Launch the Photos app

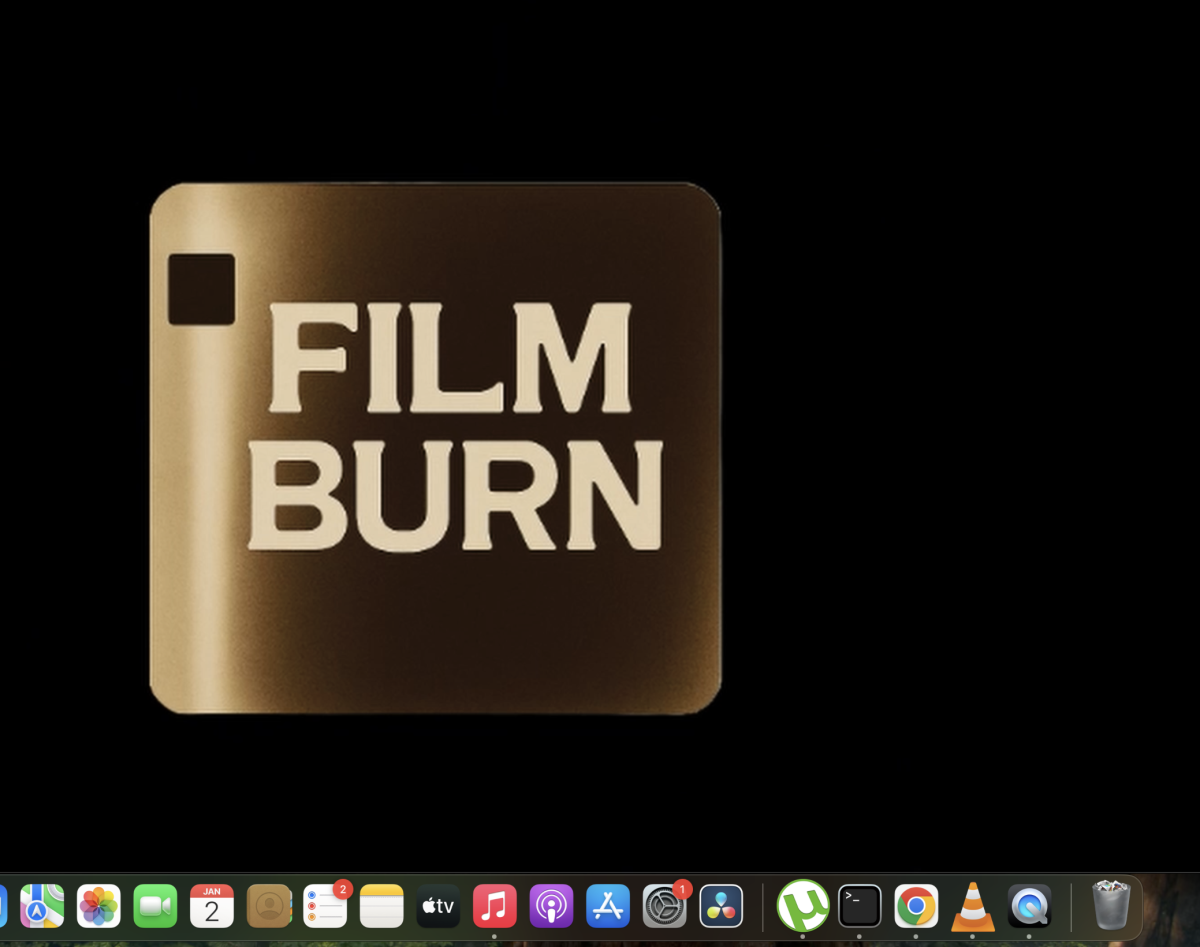pos(99,906)
